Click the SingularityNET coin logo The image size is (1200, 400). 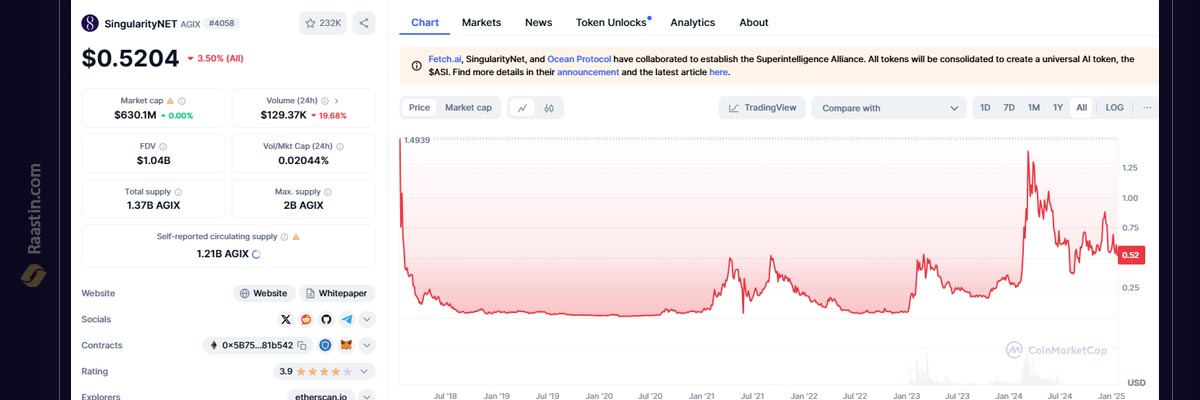click(90, 22)
